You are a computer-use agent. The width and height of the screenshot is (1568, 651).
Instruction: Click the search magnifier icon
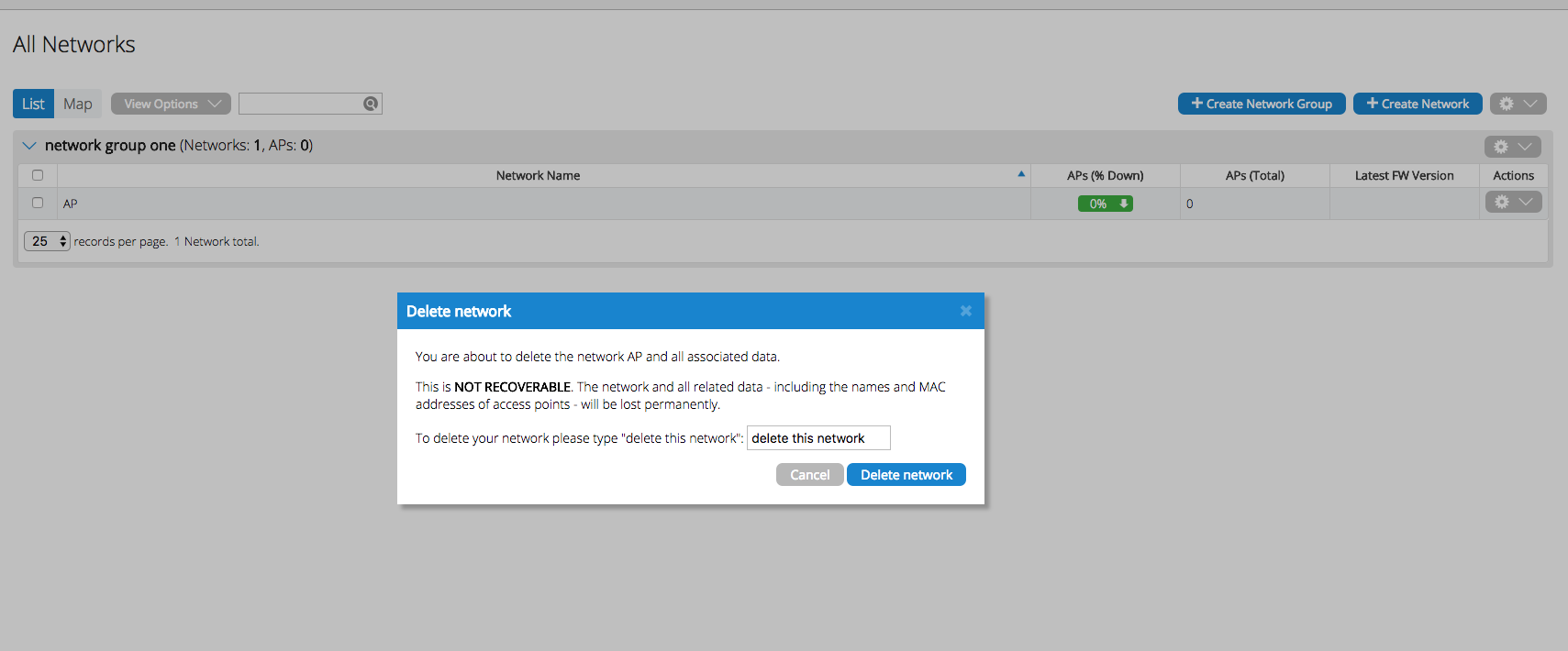pos(371,104)
